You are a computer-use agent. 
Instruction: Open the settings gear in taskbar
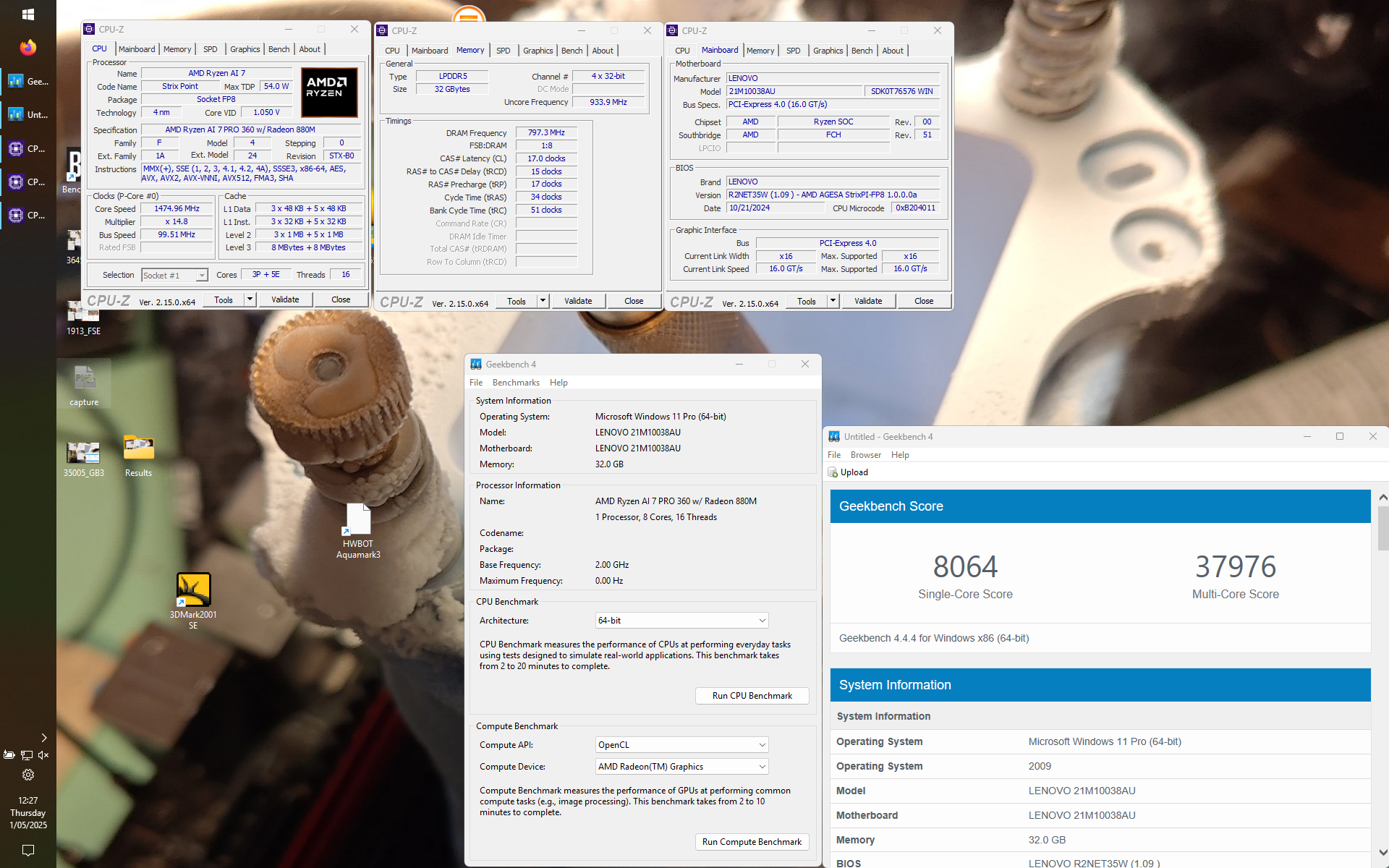pos(28,775)
